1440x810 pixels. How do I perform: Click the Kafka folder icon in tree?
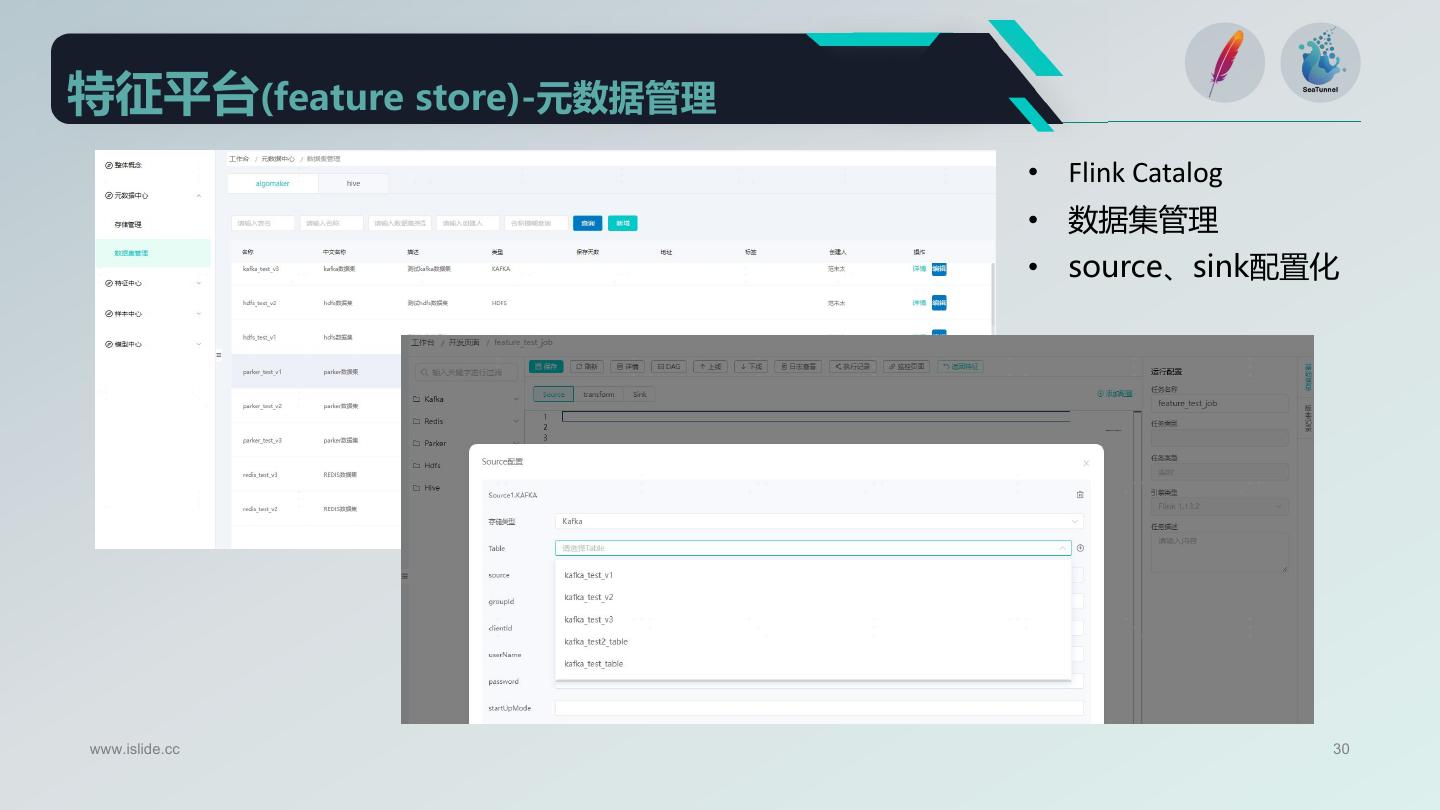click(x=417, y=399)
